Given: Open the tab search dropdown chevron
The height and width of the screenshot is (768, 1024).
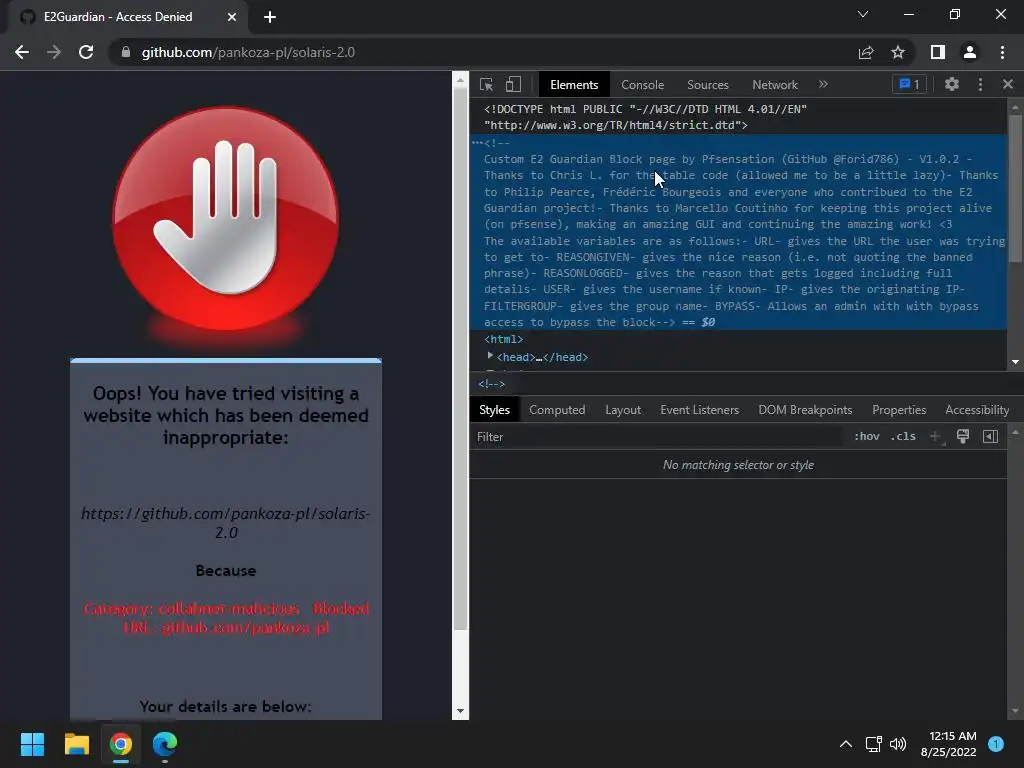Looking at the screenshot, I should [x=863, y=14].
